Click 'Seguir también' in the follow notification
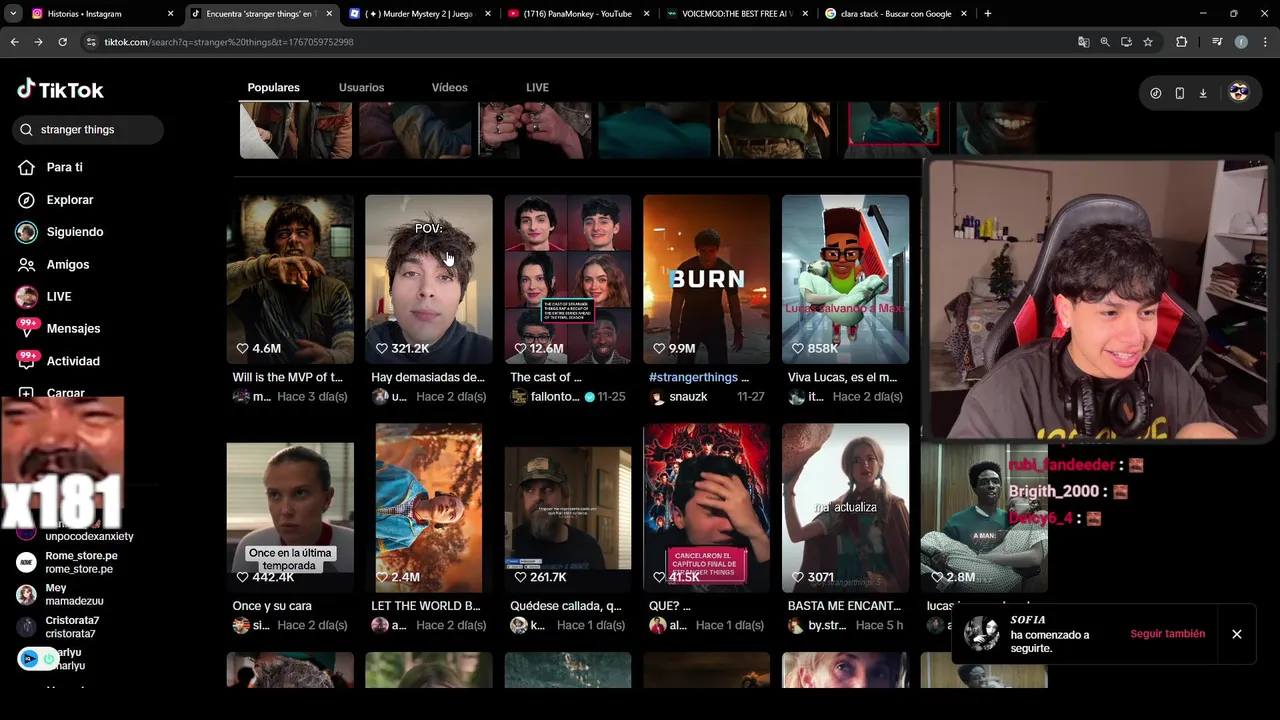The image size is (1280, 720). 1168,634
